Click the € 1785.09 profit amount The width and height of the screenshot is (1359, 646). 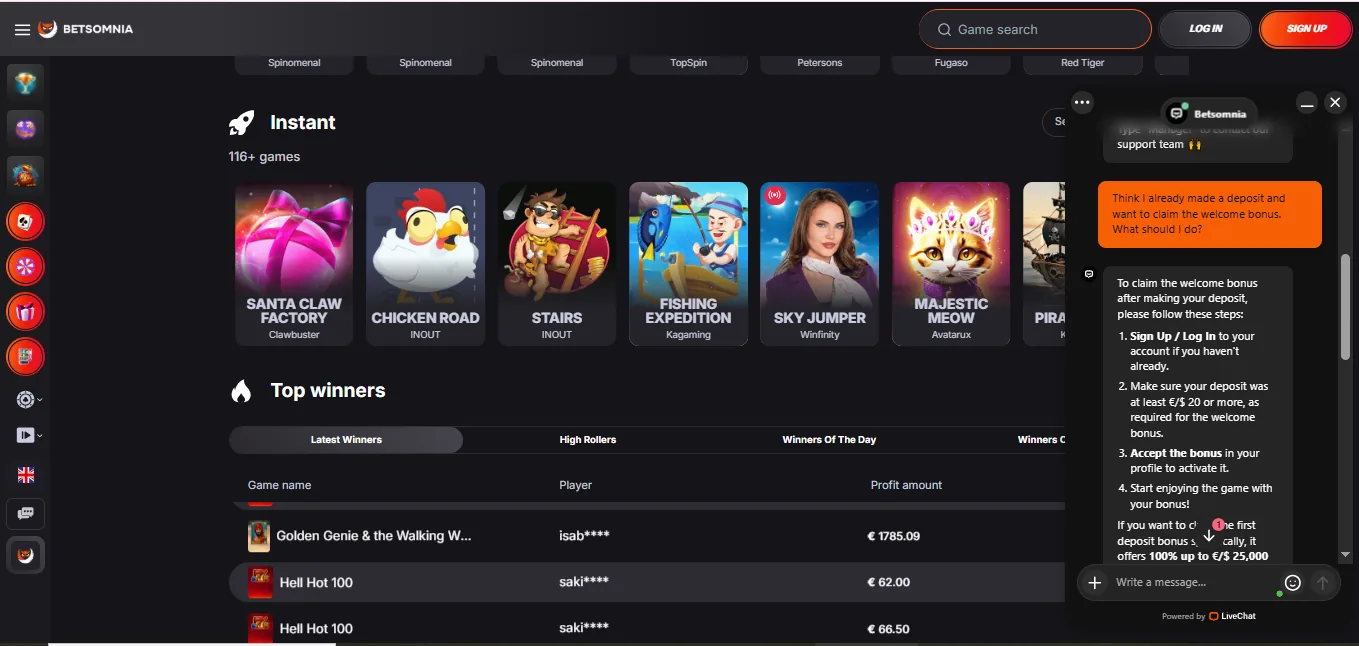(x=894, y=536)
